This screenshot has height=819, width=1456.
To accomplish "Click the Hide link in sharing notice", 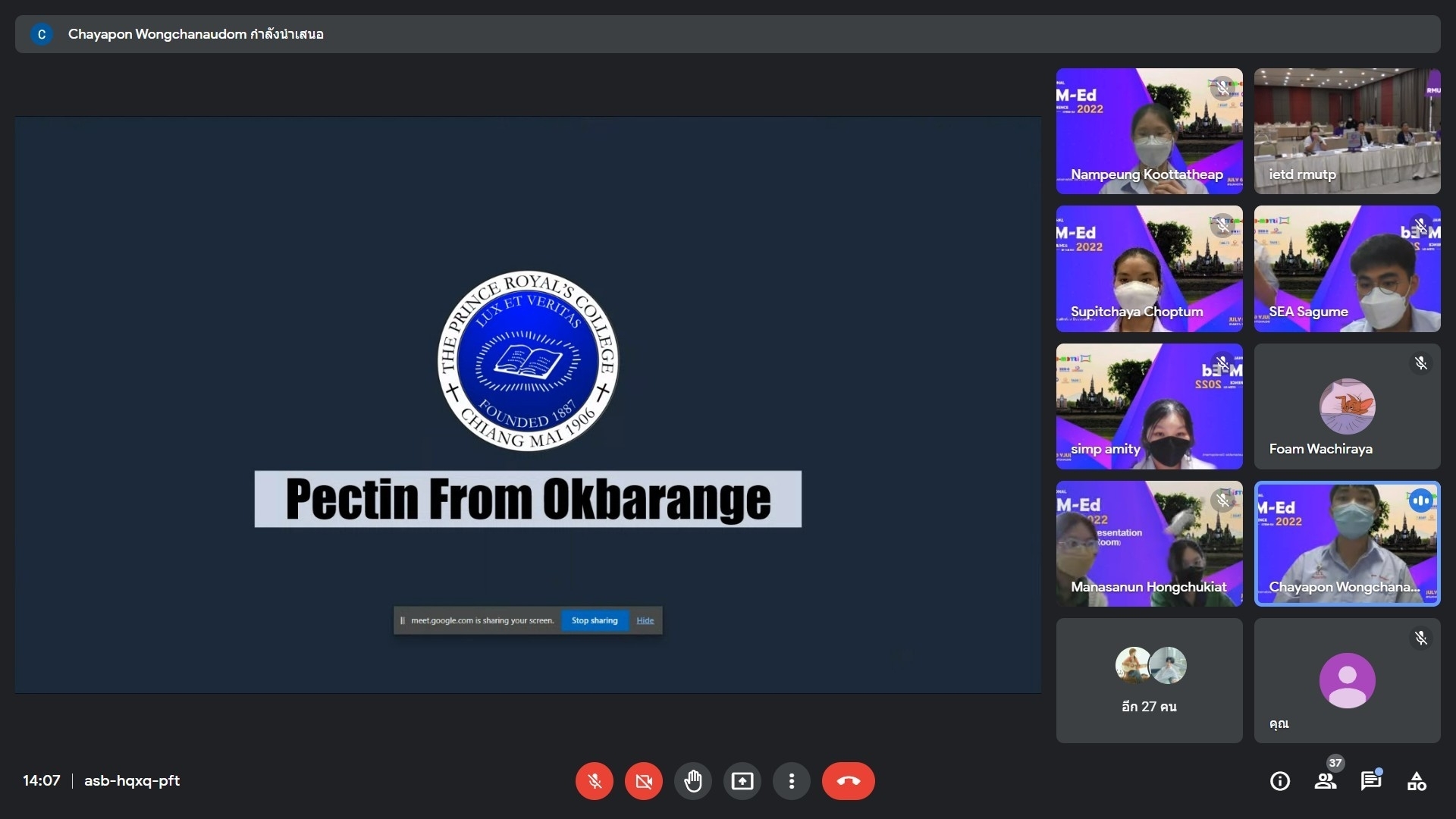I will pyautogui.click(x=645, y=620).
